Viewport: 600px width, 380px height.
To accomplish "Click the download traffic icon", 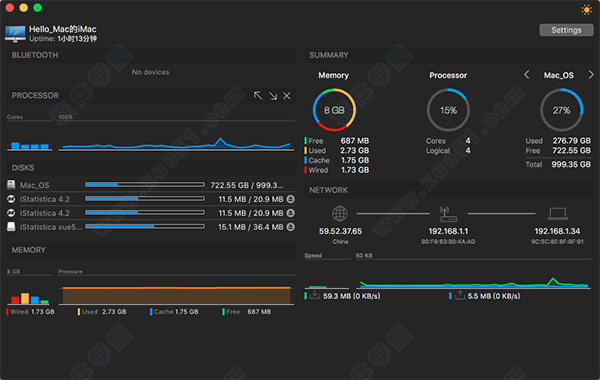I will tap(315, 295).
